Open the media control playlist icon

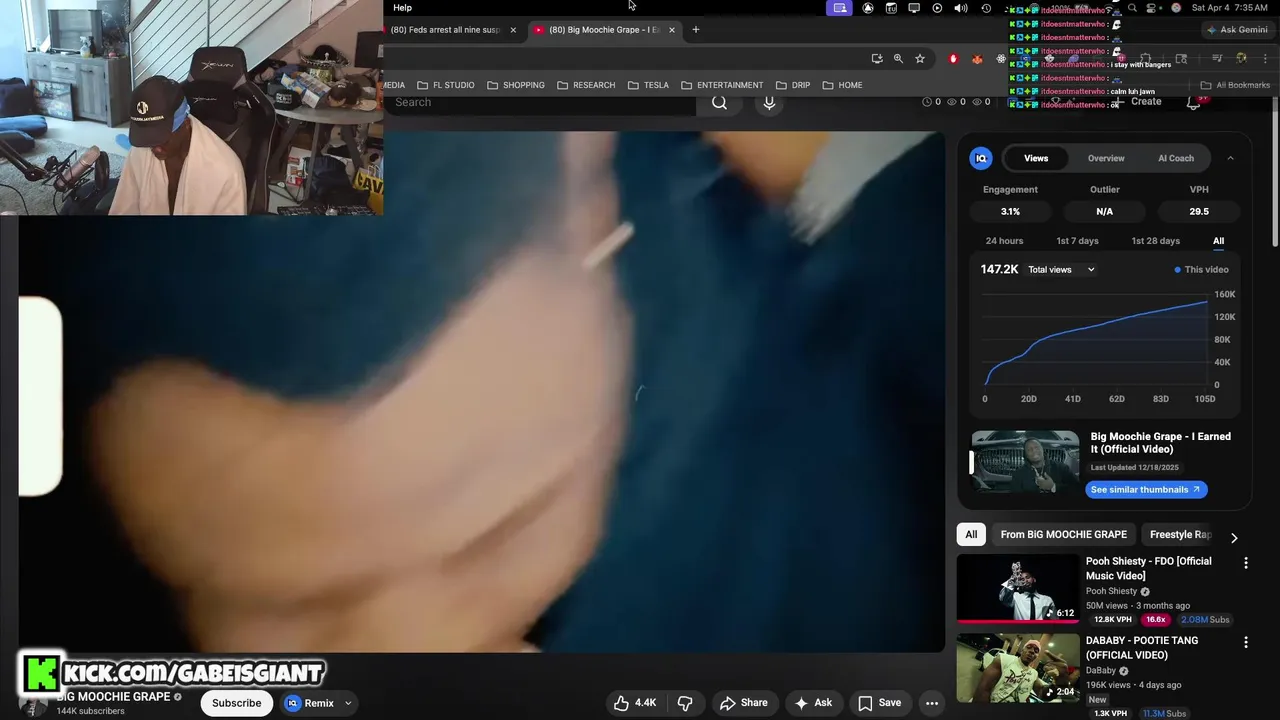tap(1216, 59)
